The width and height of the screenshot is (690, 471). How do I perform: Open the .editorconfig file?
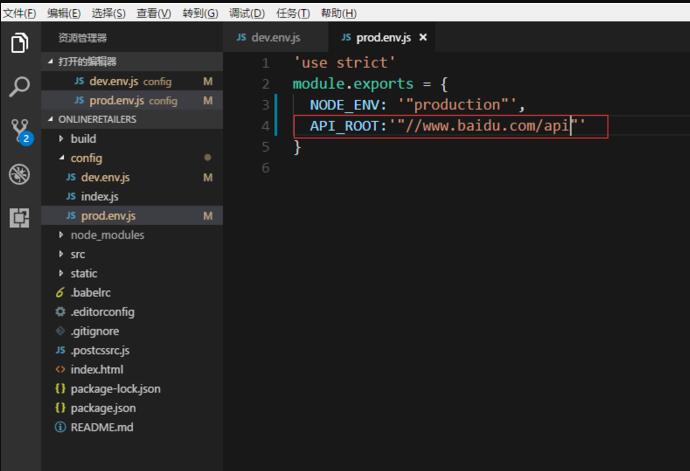pyautogui.click(x=132, y=312)
